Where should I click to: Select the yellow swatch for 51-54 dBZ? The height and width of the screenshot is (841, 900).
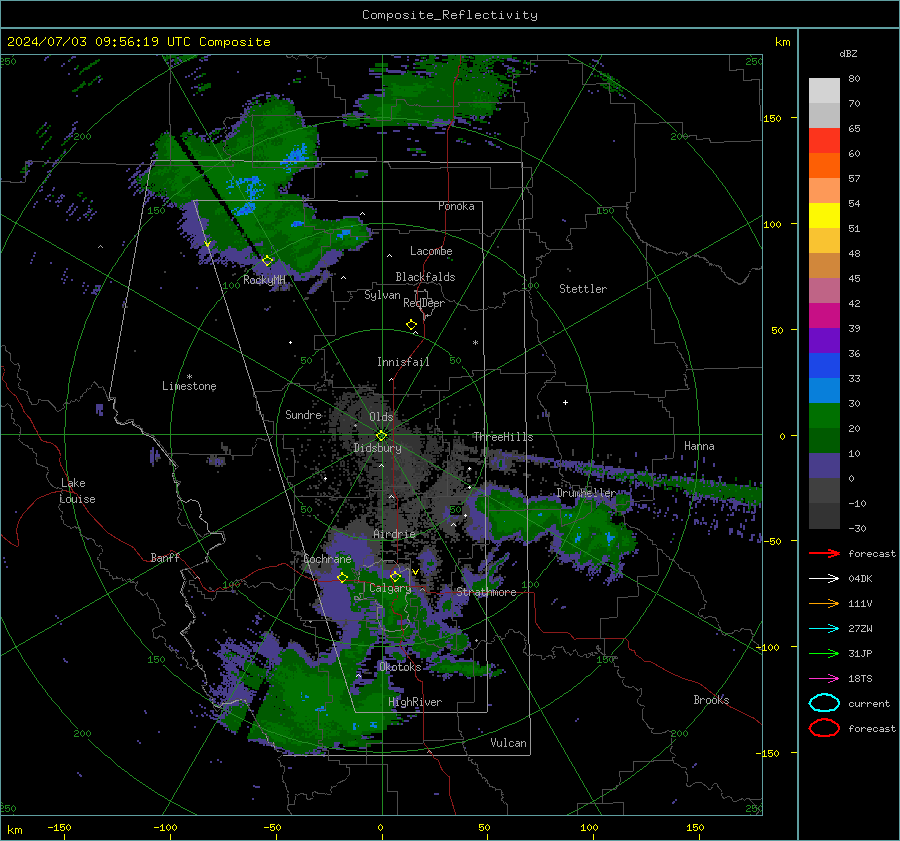pyautogui.click(x=824, y=215)
